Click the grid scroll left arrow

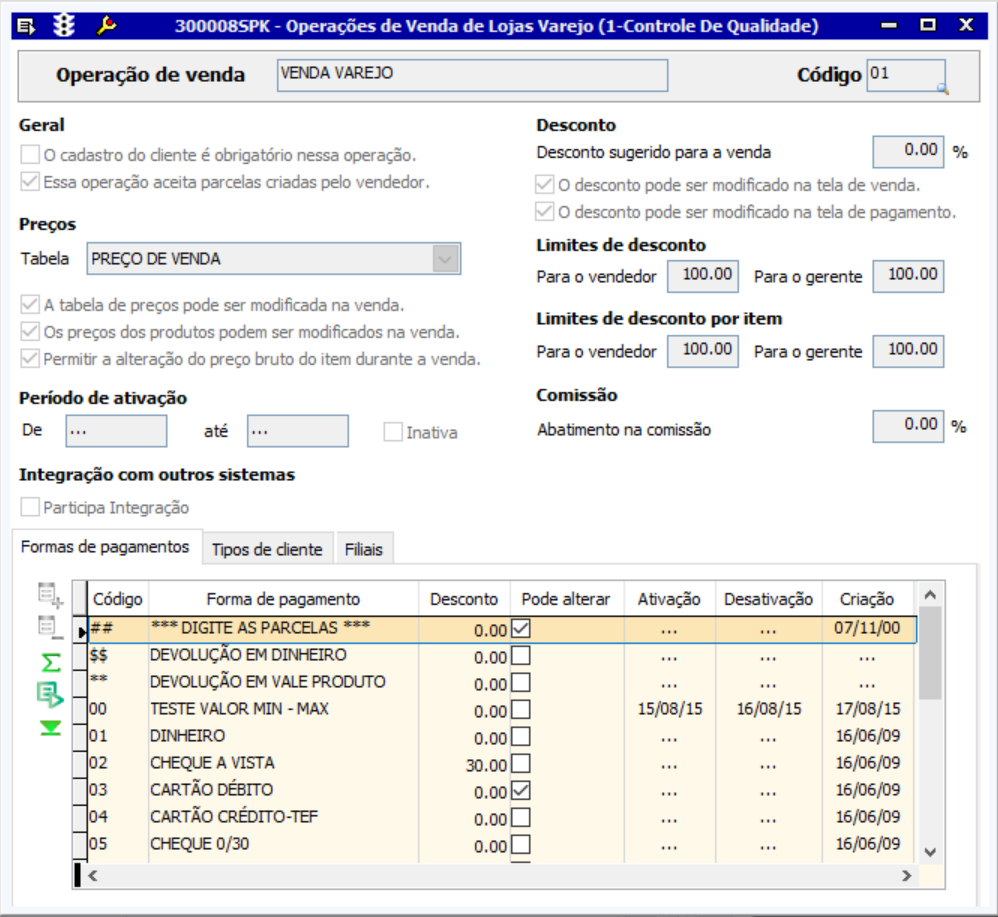point(93,876)
